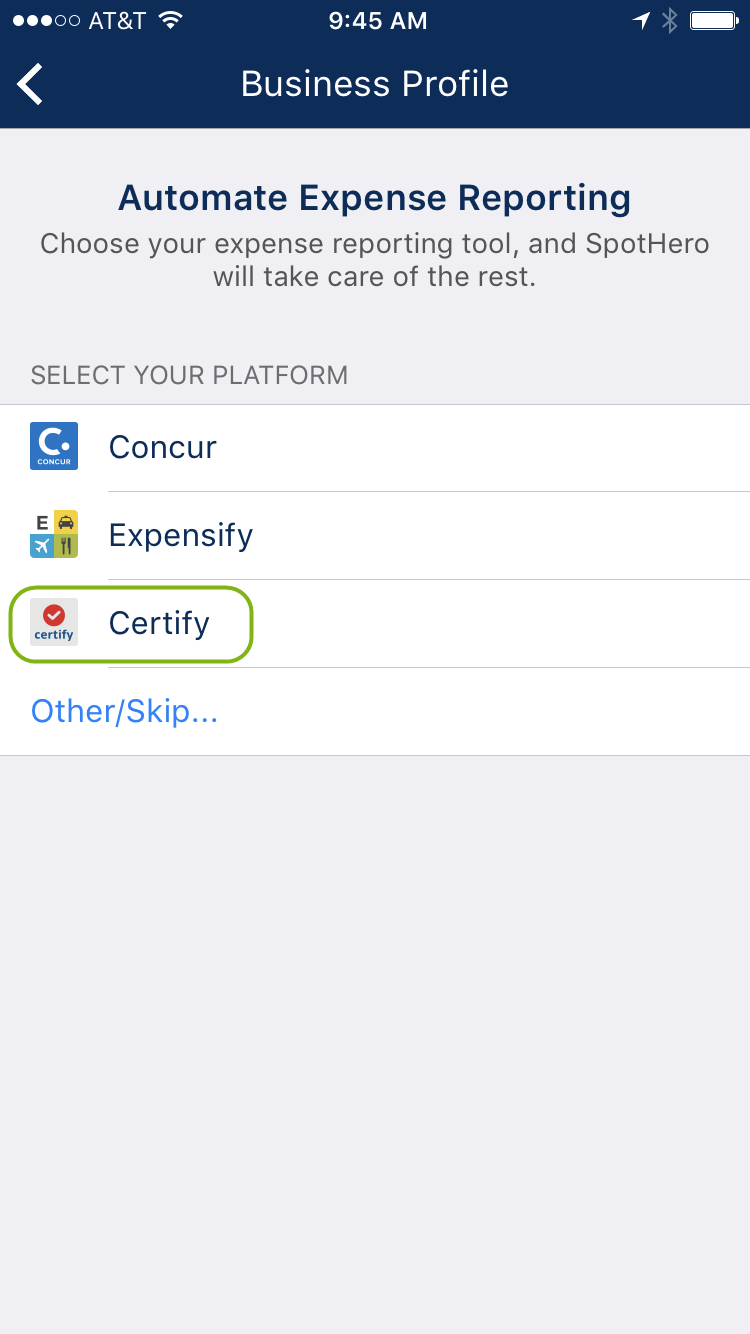This screenshot has width=750, height=1334.
Task: Select Expensify as your platform
Action: [375, 535]
